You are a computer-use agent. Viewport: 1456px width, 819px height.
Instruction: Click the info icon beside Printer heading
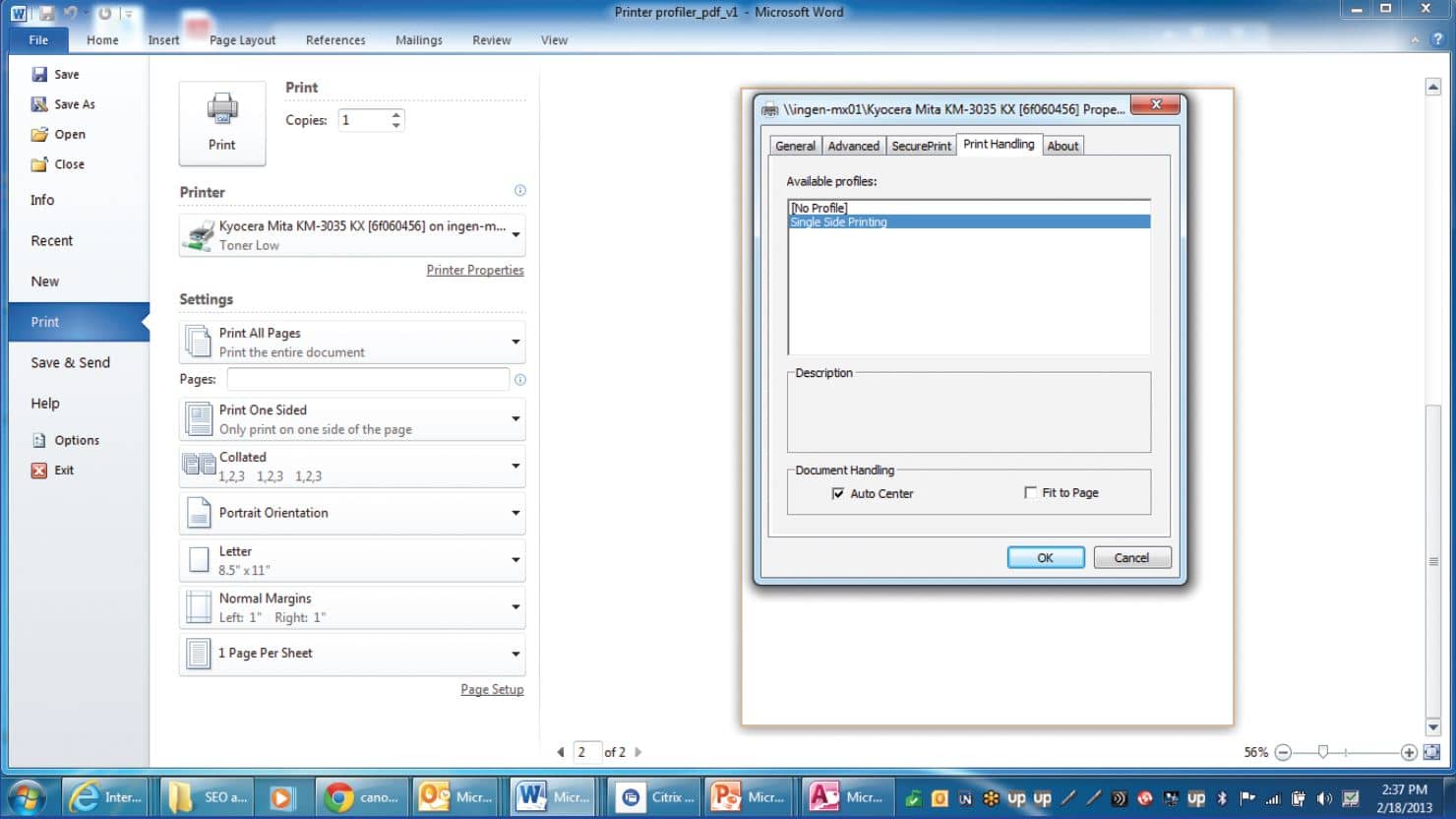(519, 191)
